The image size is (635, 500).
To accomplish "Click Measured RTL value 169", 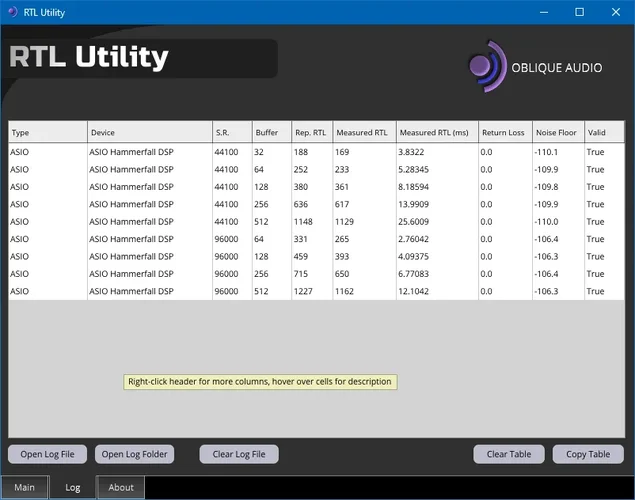I will coord(364,152).
